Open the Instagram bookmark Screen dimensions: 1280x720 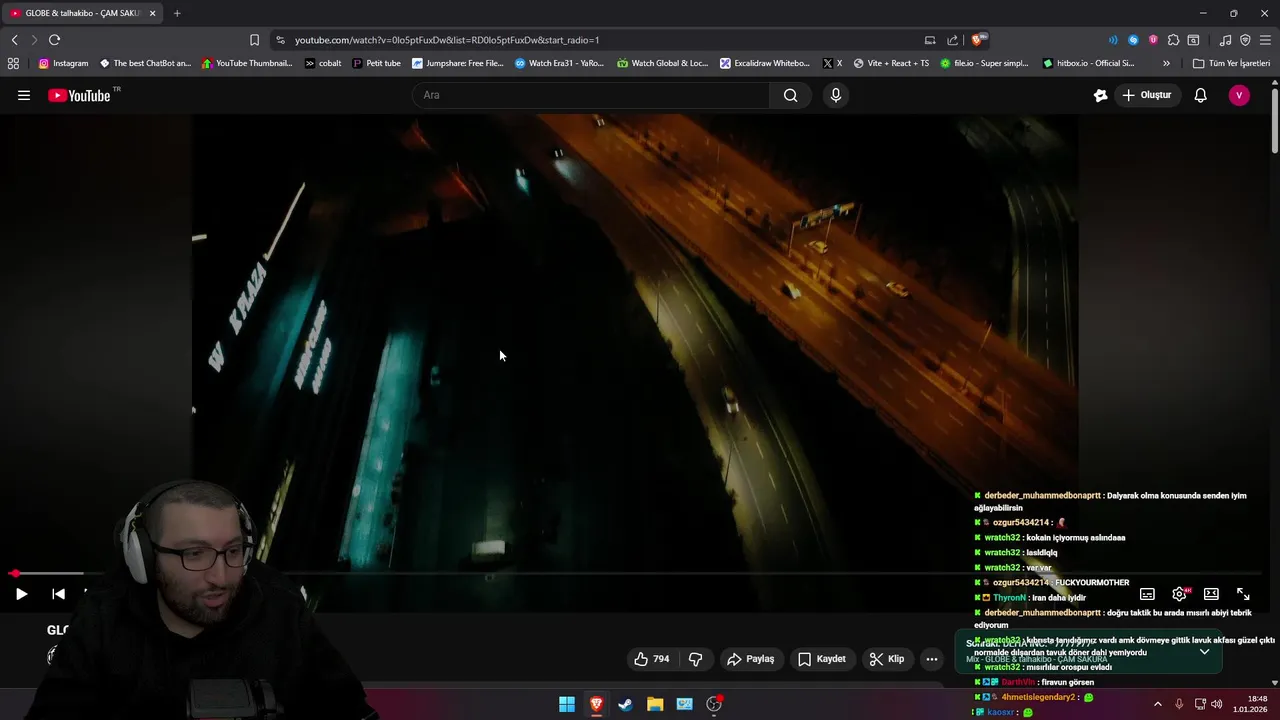click(63, 63)
